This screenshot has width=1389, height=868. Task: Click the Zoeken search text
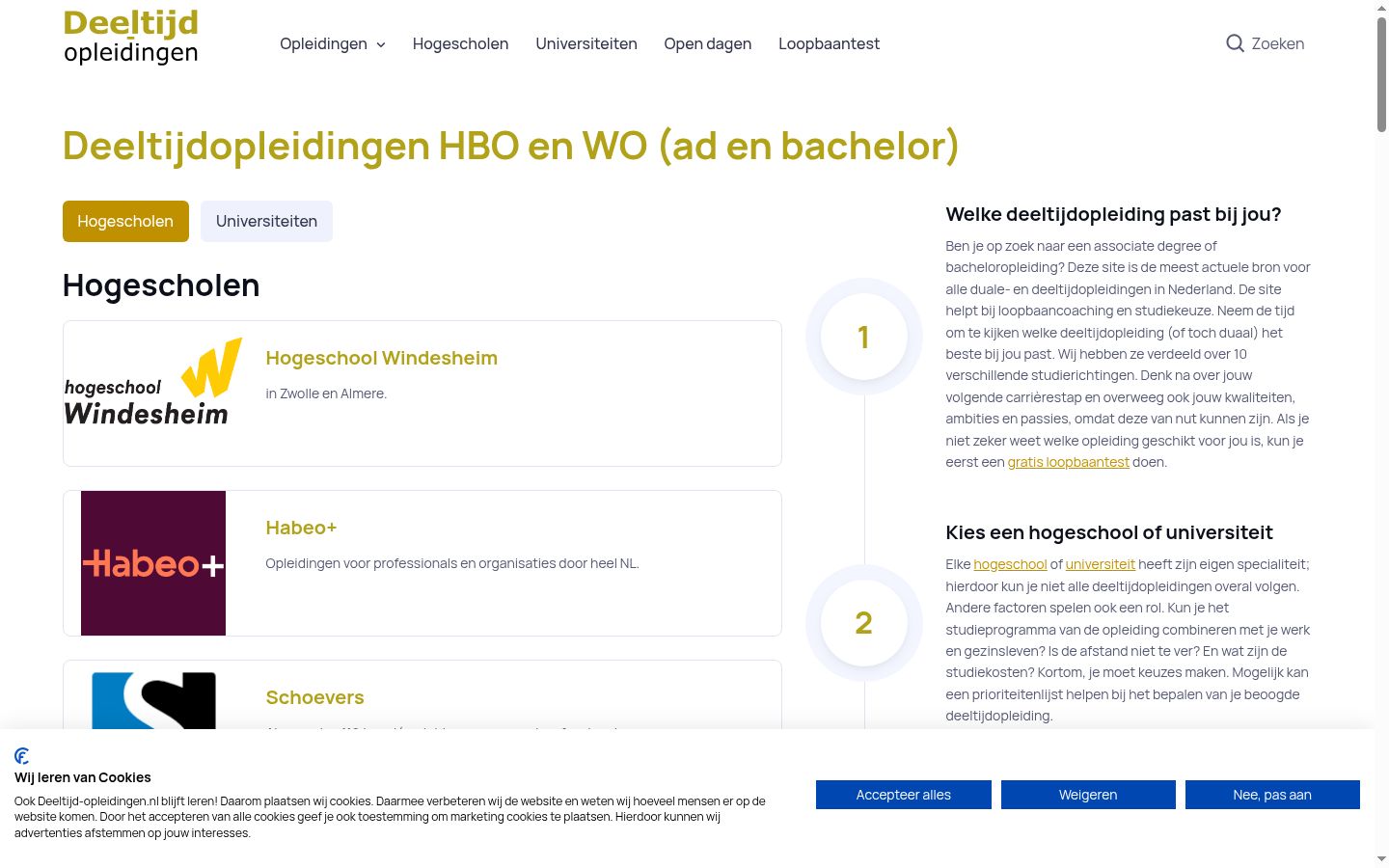click(1278, 43)
